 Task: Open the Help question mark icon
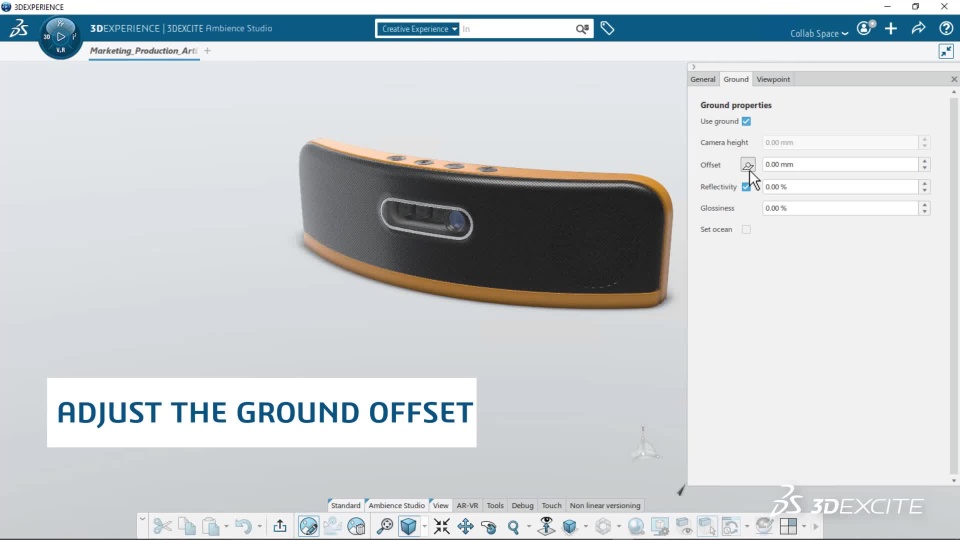tap(946, 28)
